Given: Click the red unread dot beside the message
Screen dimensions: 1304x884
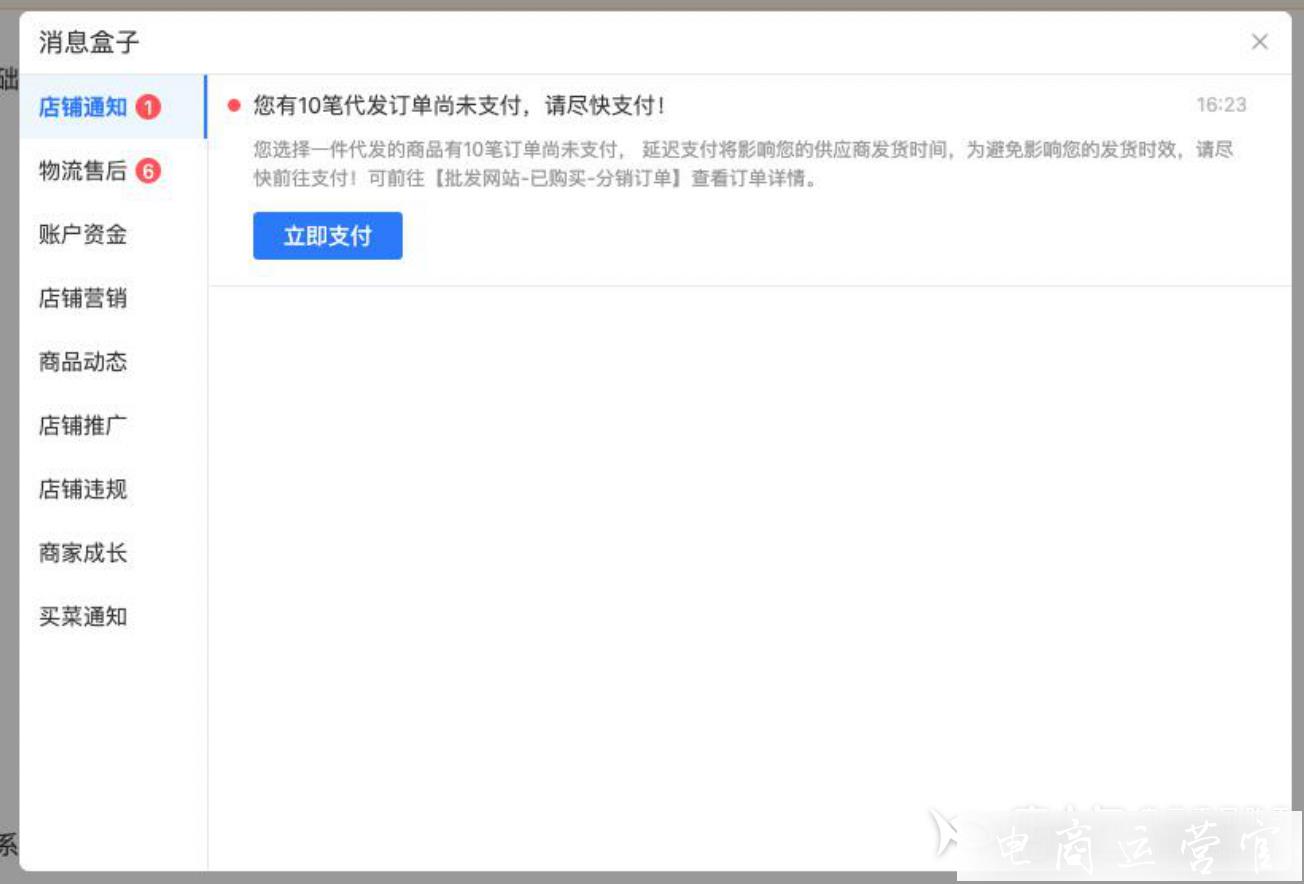Looking at the screenshot, I should pyautogui.click(x=234, y=105).
